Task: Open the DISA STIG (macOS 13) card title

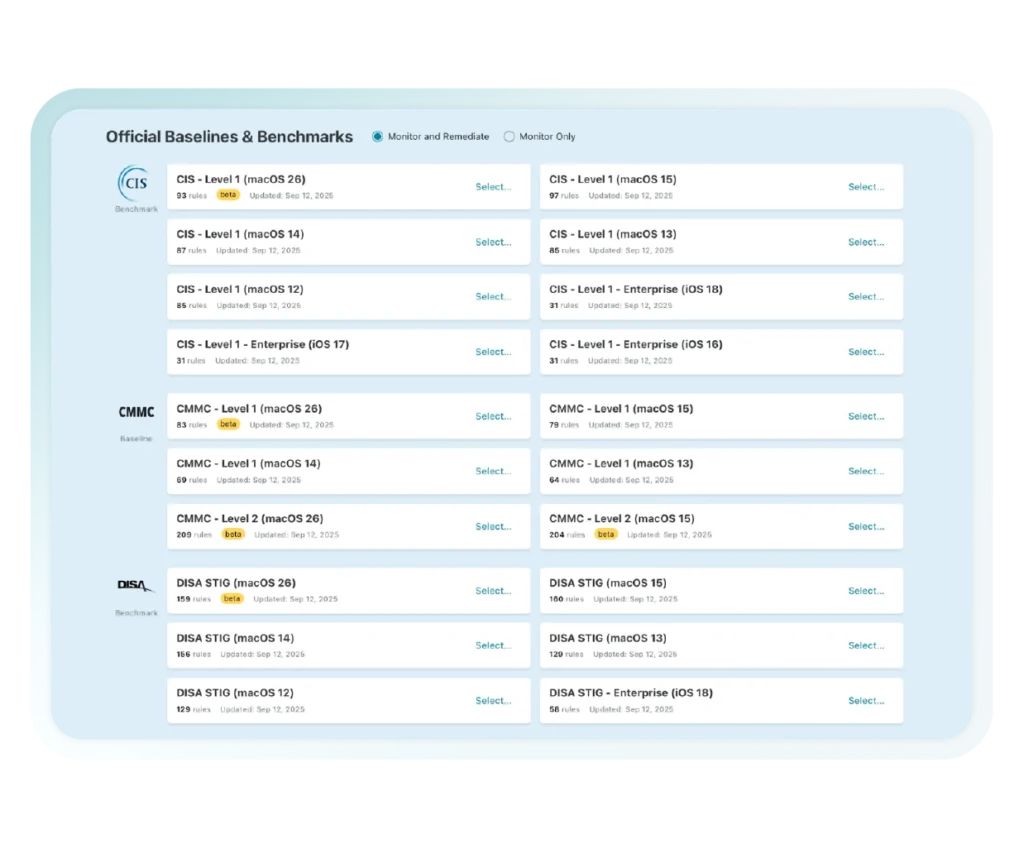Action: pos(607,638)
